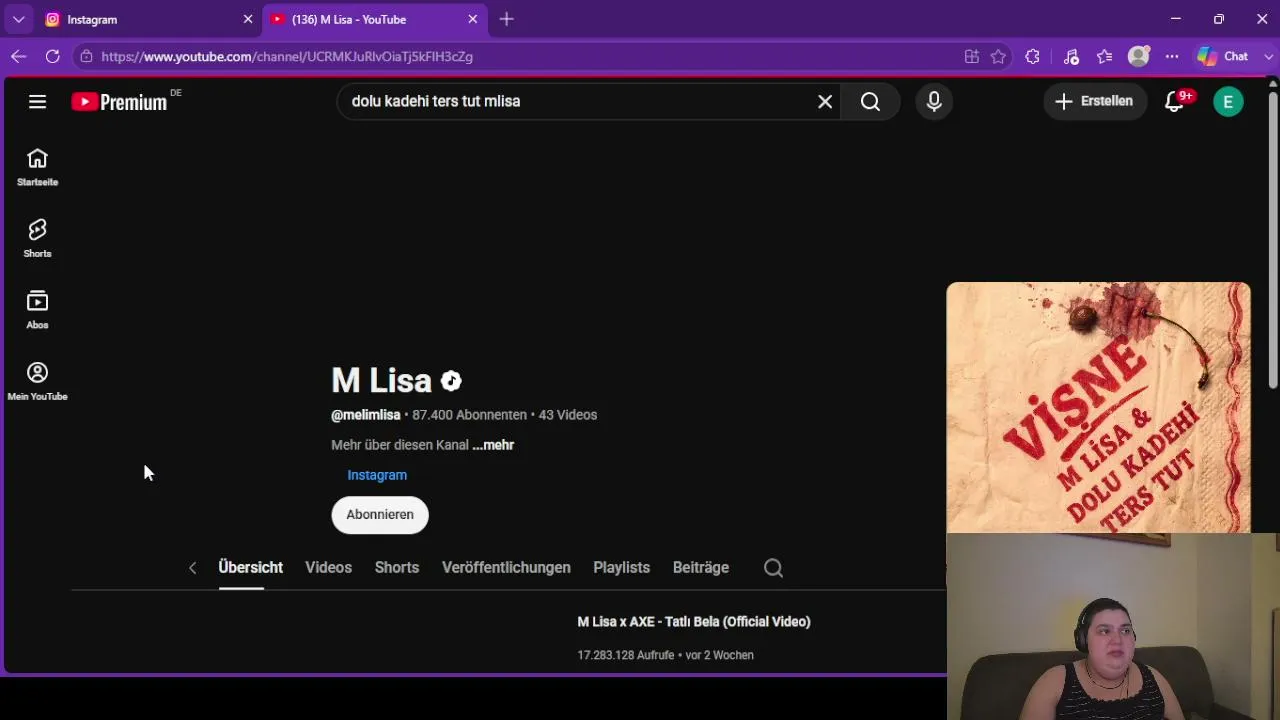Click the browser address bar URL
Image resolution: width=1280 pixels, height=720 pixels.
(287, 57)
